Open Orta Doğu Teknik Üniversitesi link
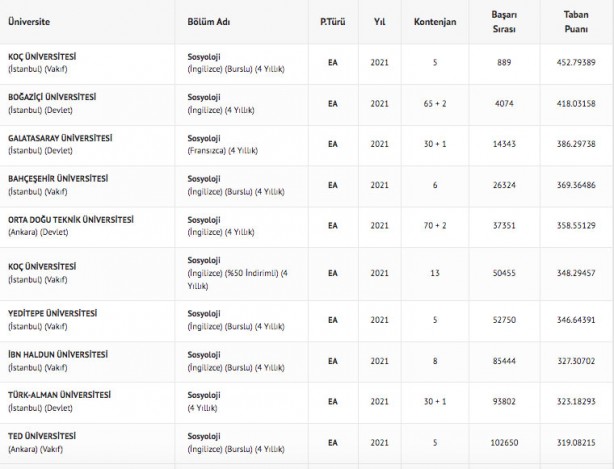614x469 pixels. click(70, 217)
